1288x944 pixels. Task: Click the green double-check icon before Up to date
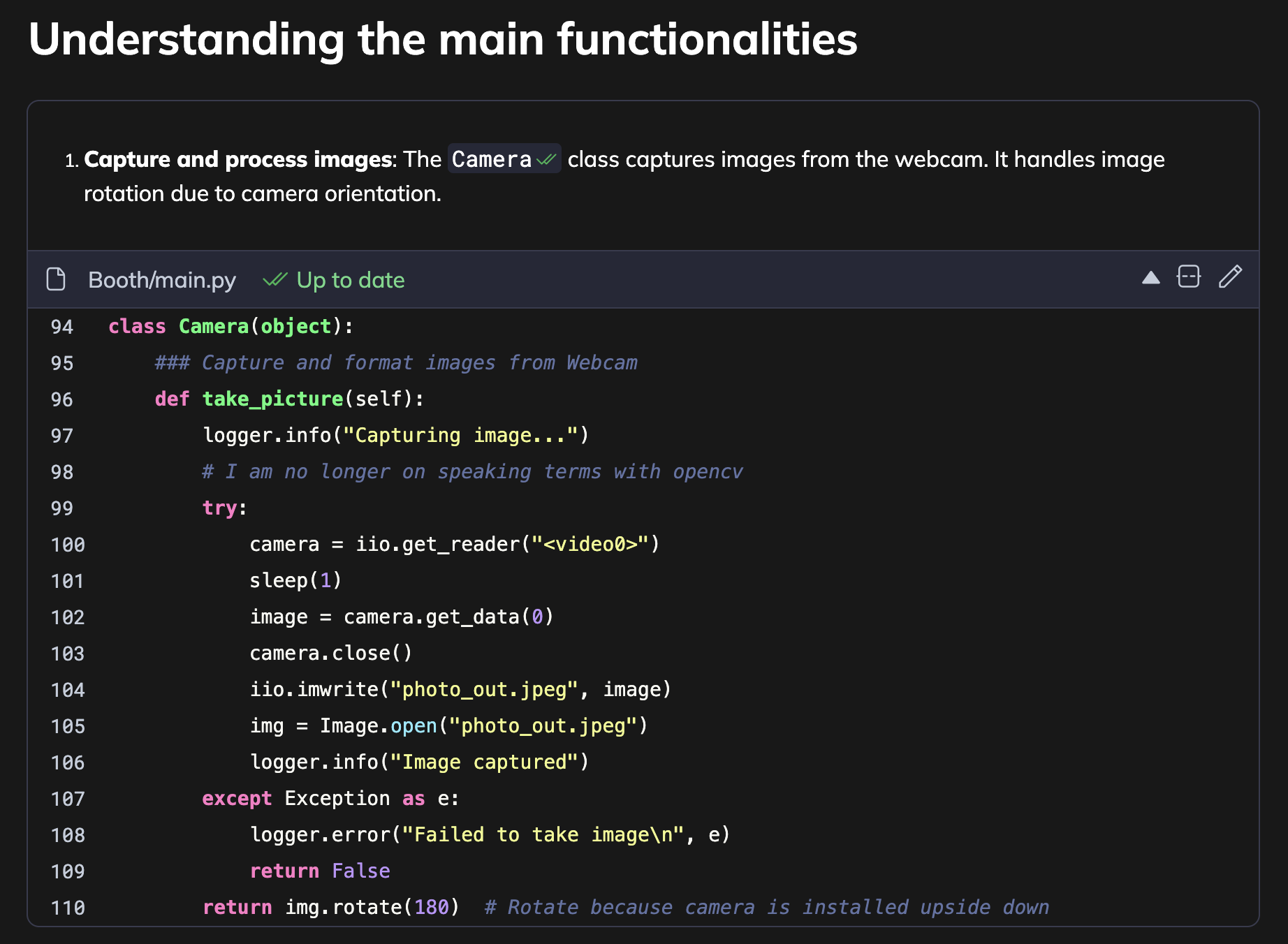[x=275, y=280]
